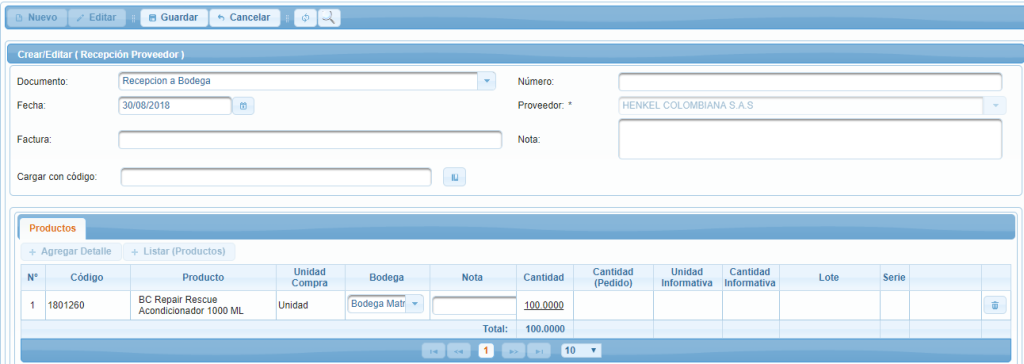The image size is (1024, 364).
Task: Click the Crear/Editar panel title
Action: 101,54
